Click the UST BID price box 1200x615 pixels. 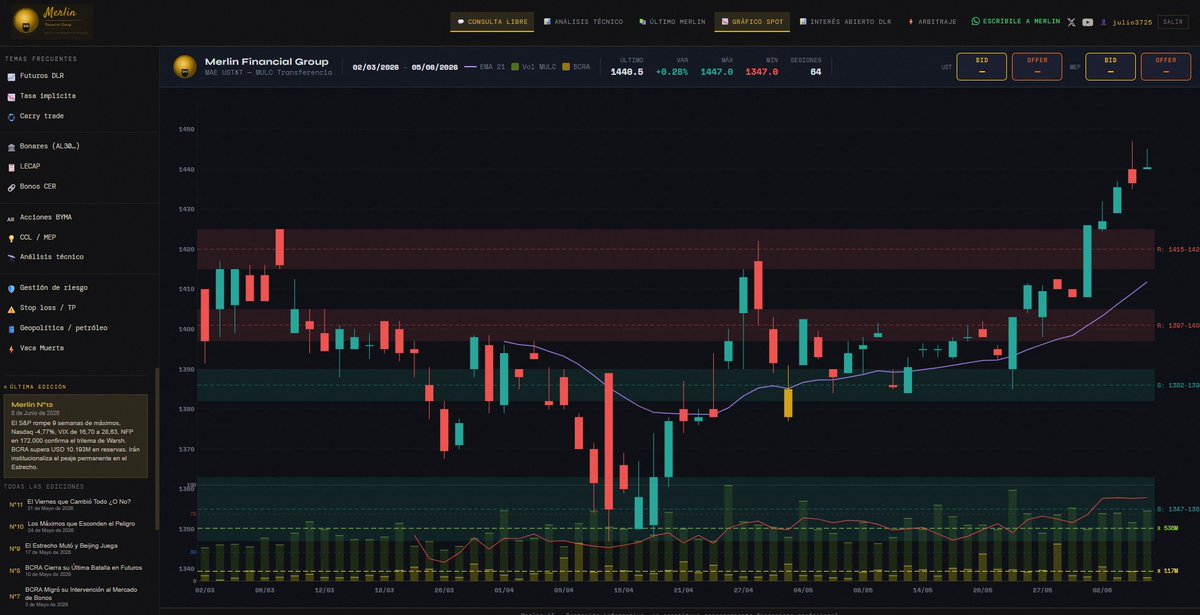(x=982, y=67)
